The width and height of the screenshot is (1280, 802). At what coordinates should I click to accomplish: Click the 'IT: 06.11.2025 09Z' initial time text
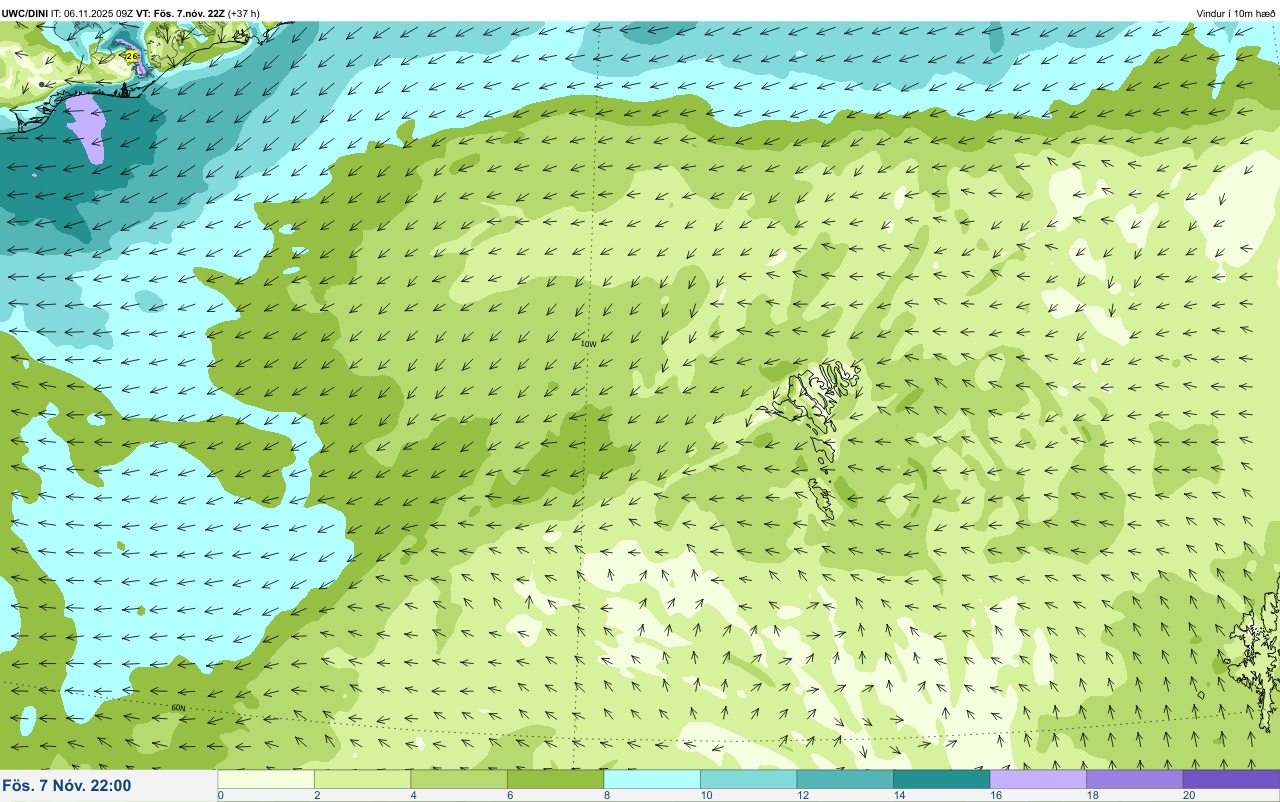tap(92, 13)
